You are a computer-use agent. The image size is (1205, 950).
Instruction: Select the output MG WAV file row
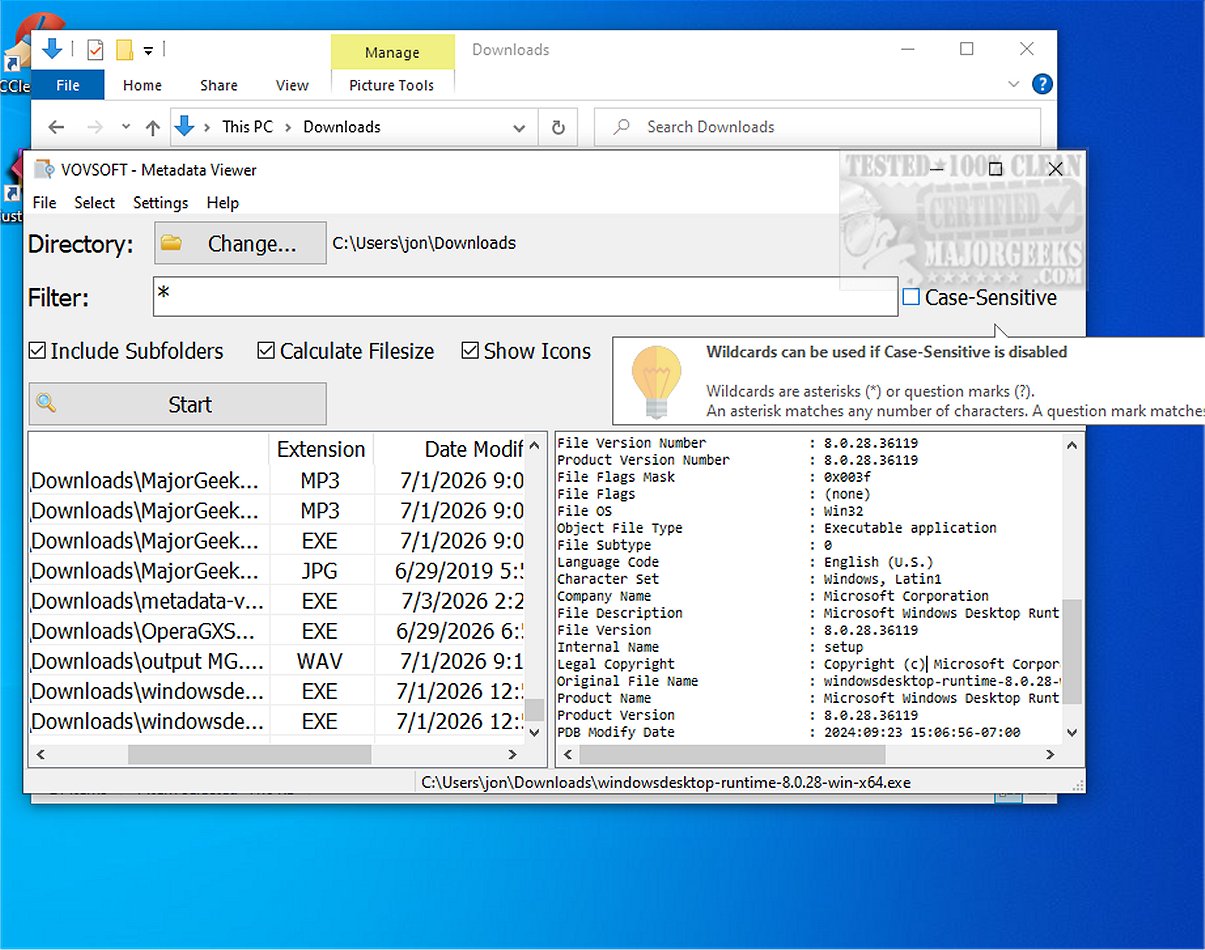(x=276, y=661)
